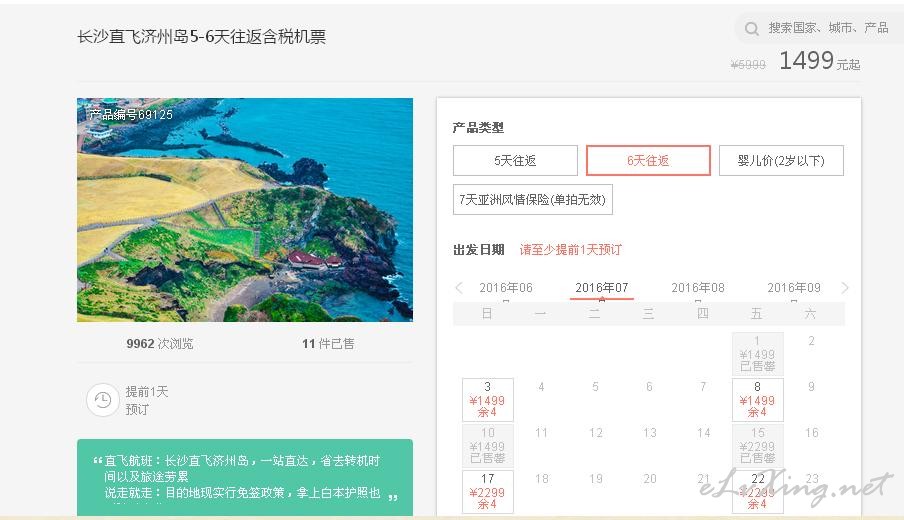The width and height of the screenshot is (904, 520).
Task: Advance months with right chevron
Action: click(845, 288)
